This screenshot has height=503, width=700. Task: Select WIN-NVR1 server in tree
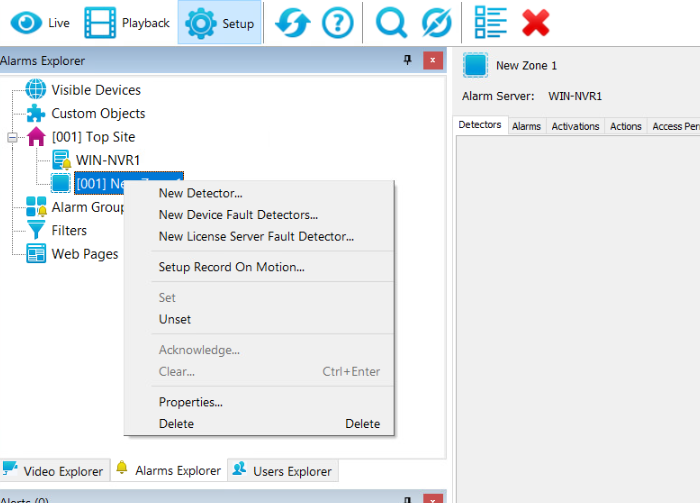108,160
